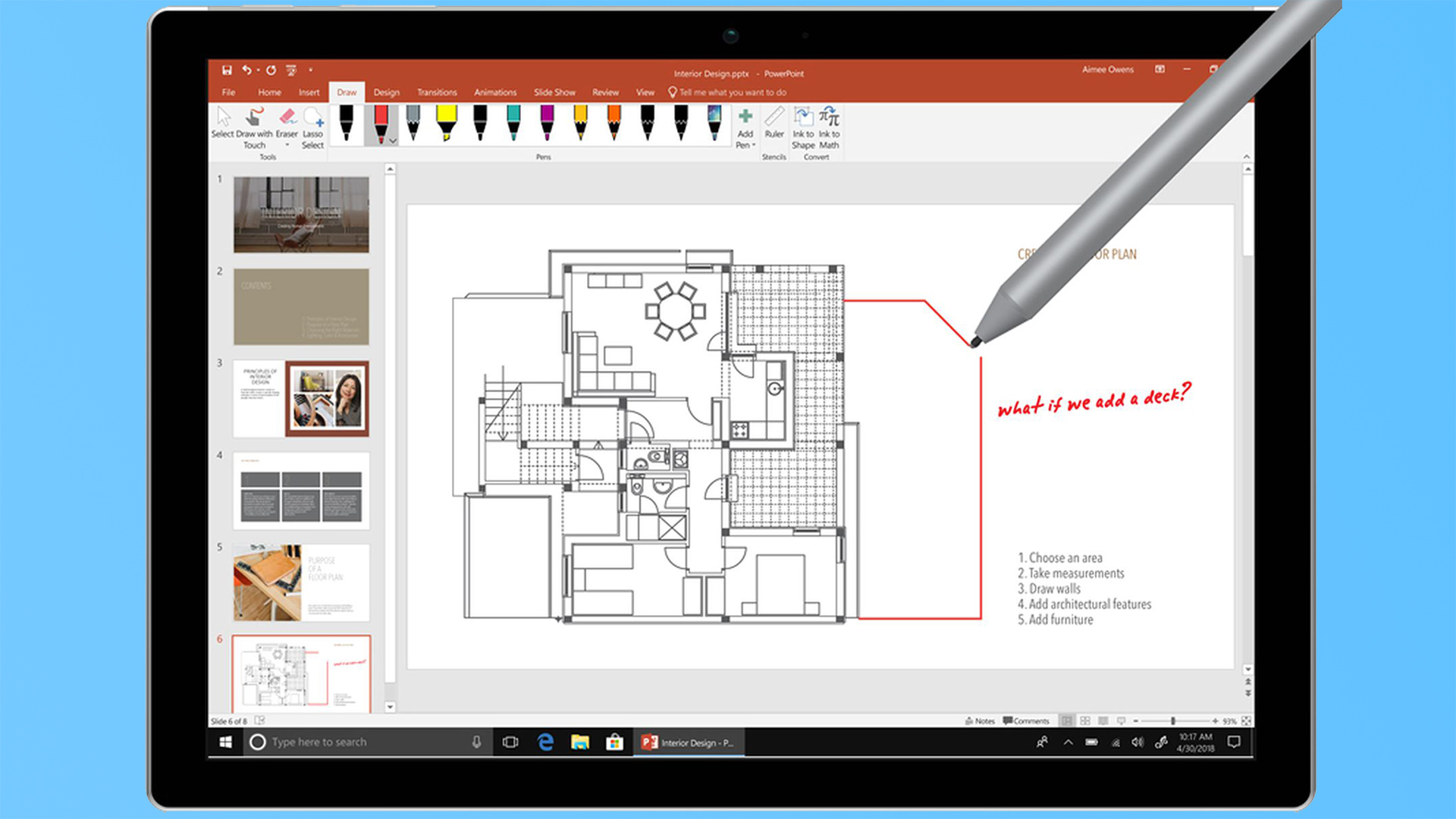Enable Draw with Touch

point(255,127)
